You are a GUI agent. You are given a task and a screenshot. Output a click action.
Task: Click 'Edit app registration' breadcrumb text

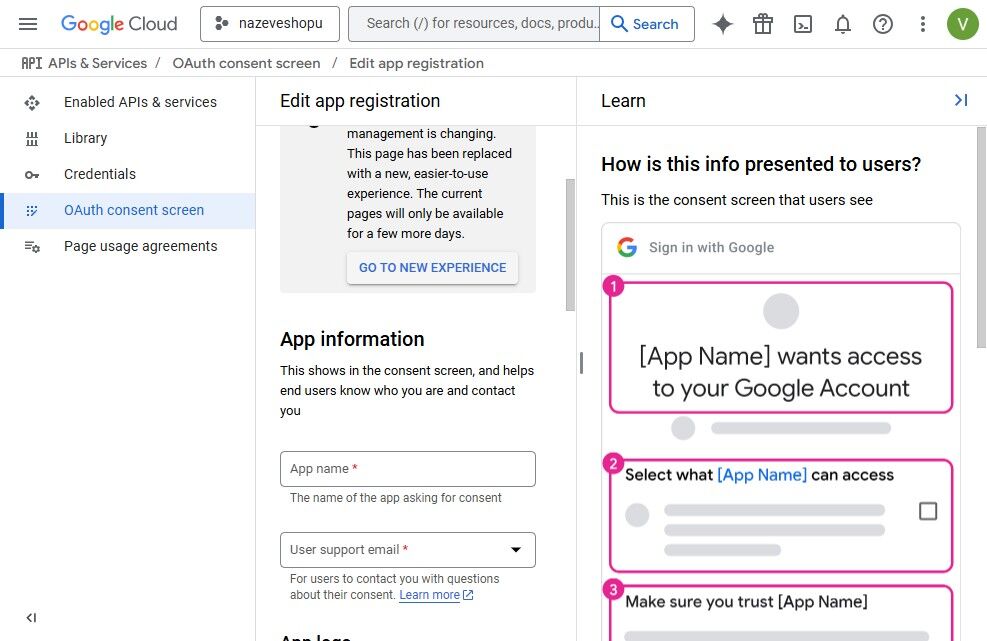click(416, 63)
